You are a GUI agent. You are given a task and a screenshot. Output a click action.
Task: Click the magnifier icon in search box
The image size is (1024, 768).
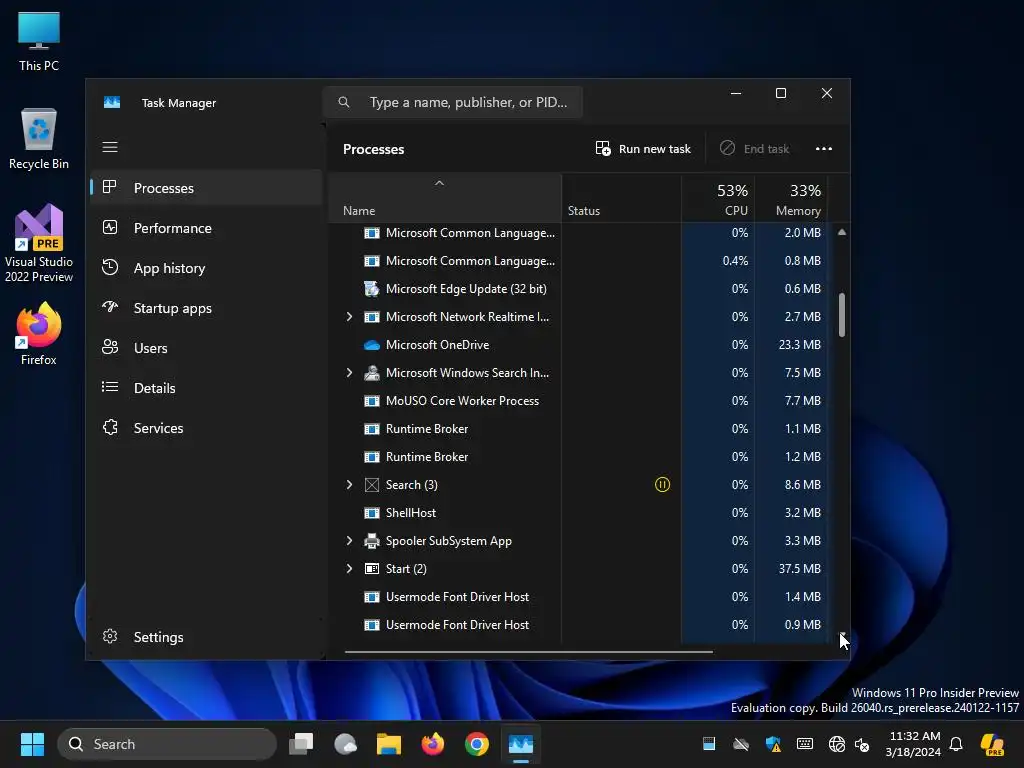[x=344, y=102]
